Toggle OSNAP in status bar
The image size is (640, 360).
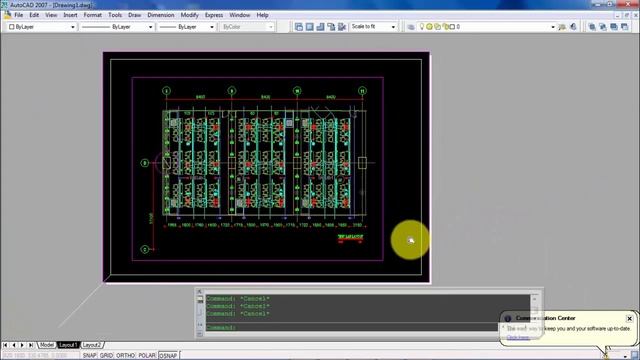168,356
